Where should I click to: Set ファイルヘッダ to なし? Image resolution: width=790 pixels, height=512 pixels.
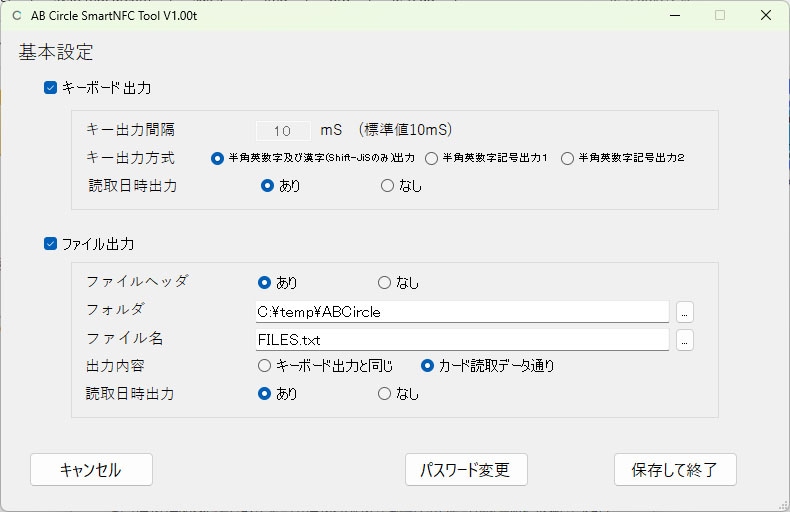pyautogui.click(x=385, y=283)
